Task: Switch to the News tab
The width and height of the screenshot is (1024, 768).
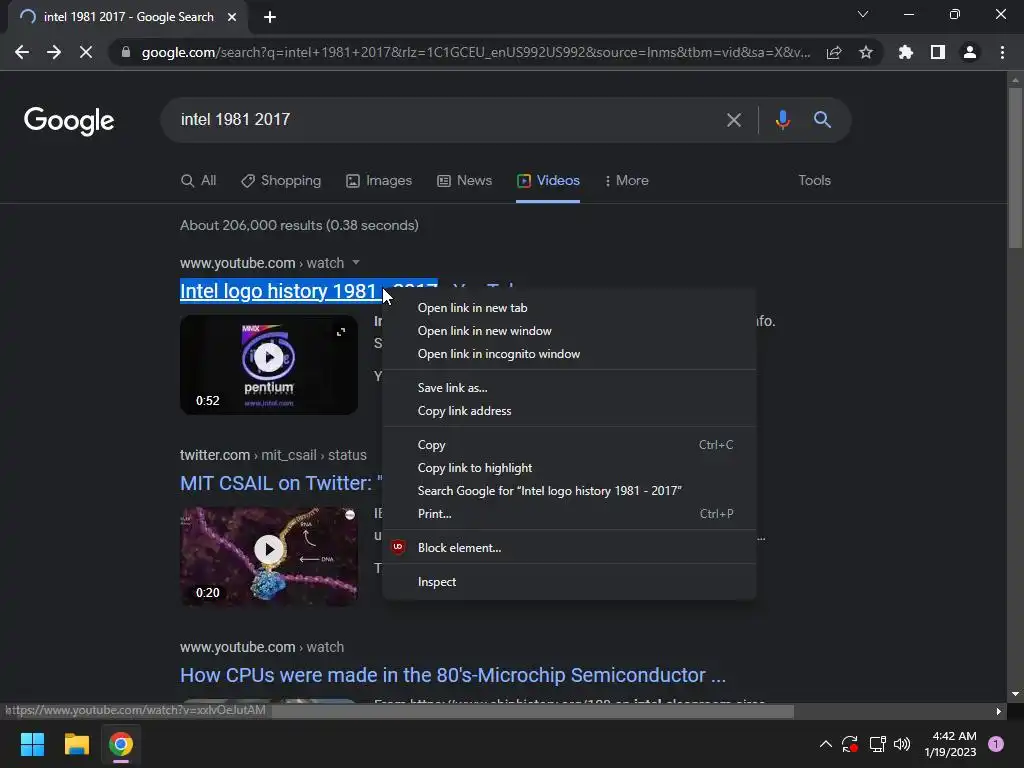Action: (464, 181)
